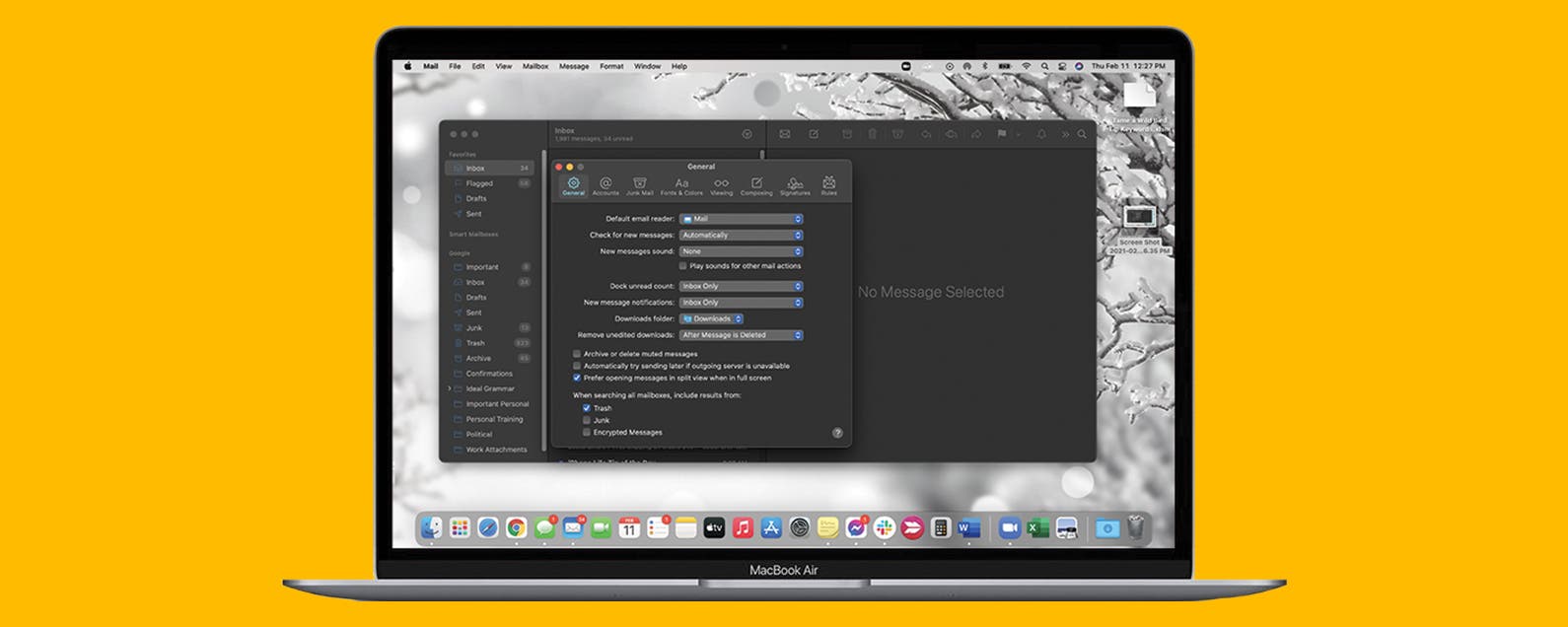
Task: Click the search magnifier in Mail toolbar
Action: tap(1082, 134)
